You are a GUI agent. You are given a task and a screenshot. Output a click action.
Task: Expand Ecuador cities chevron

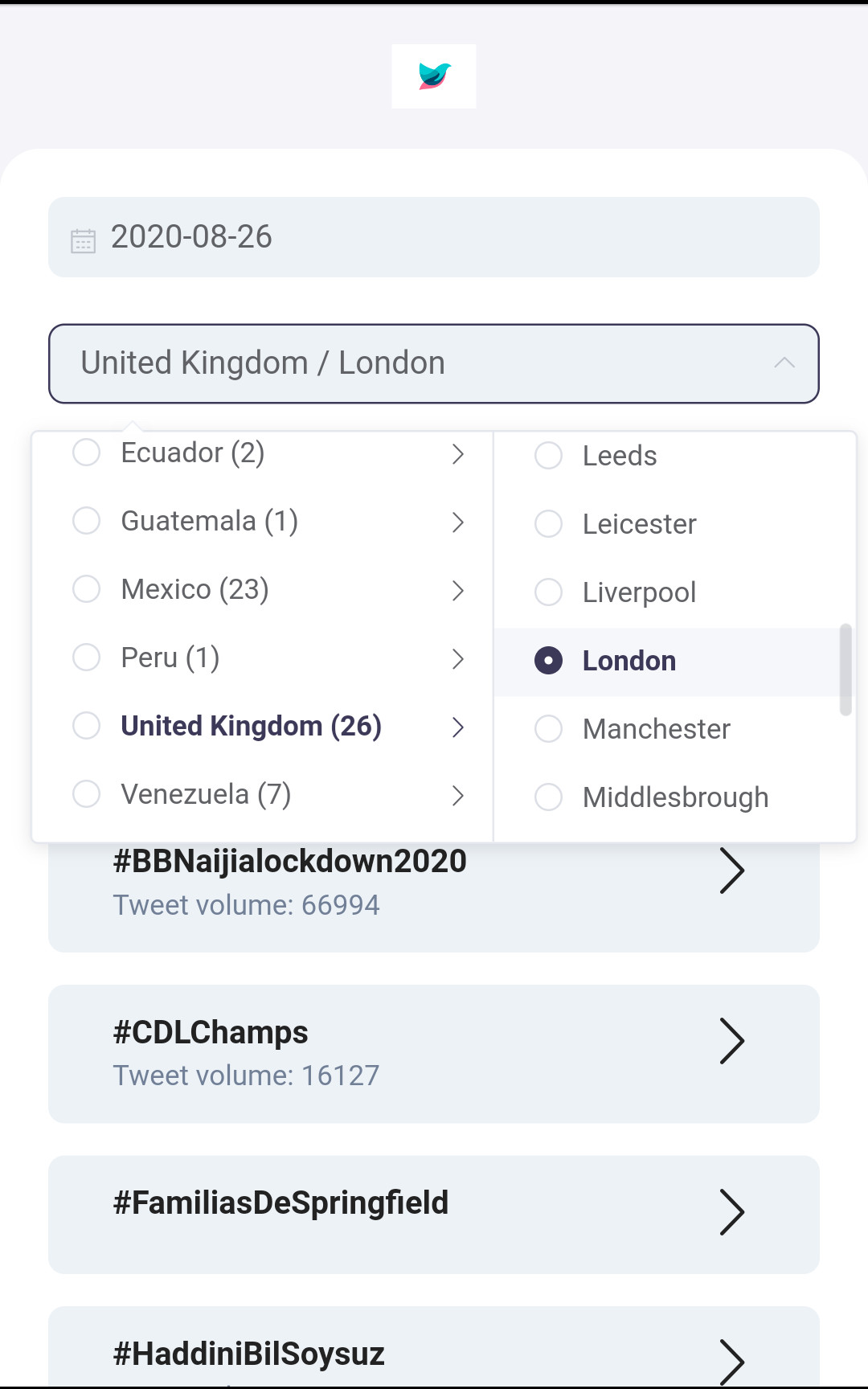point(458,454)
